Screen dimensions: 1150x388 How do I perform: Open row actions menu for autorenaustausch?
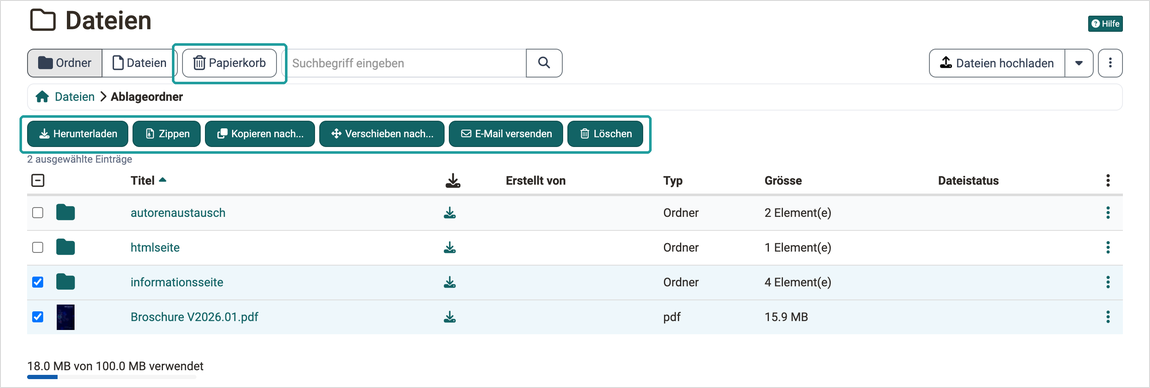click(x=1107, y=213)
